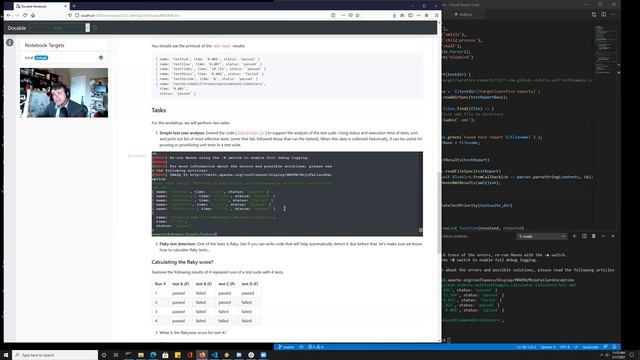Open the terminal selector dropdown '1: node'
640x360 pixels.
[x=542, y=236]
